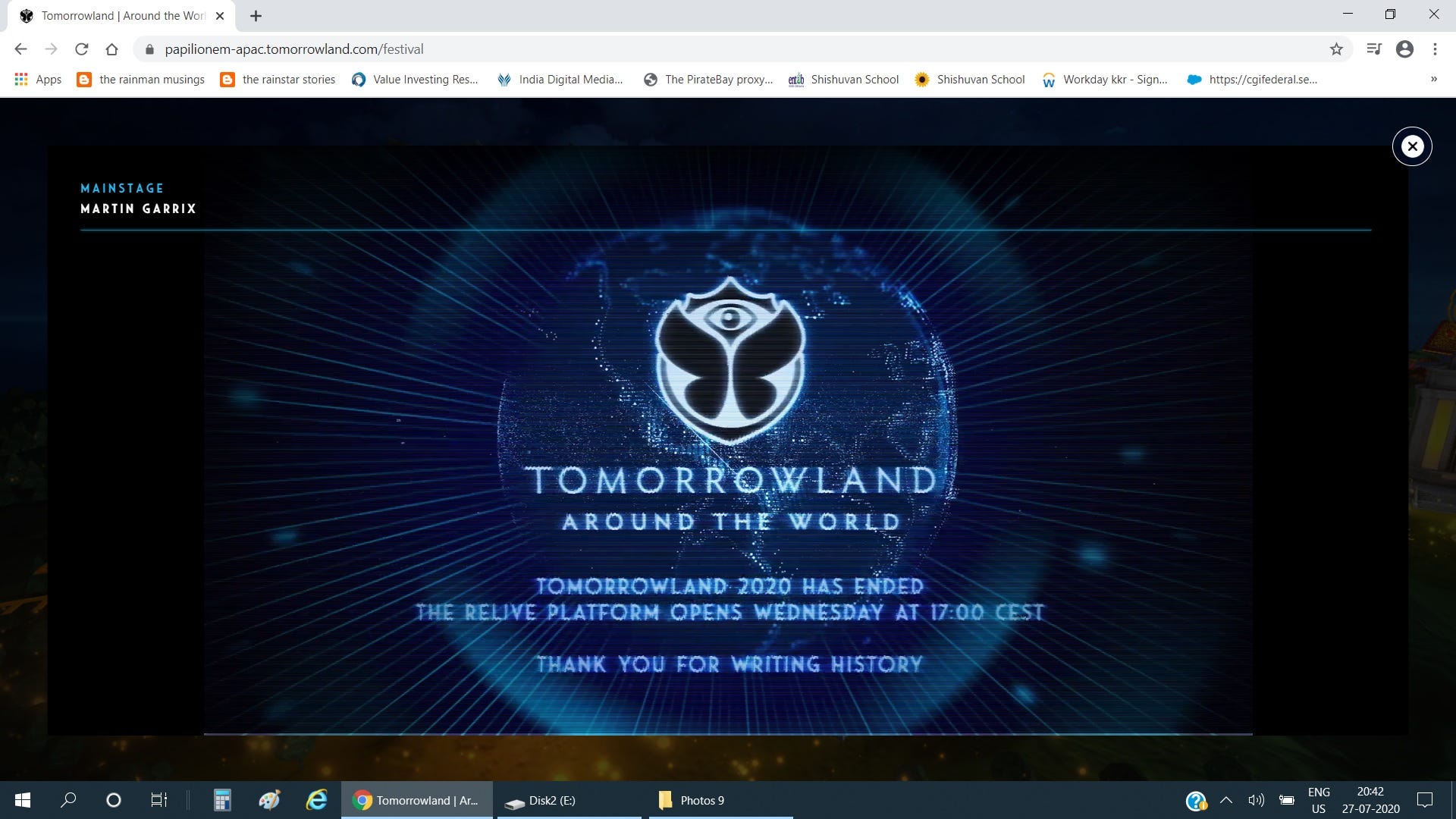Check battery status tray icon
Viewport: 1456px width, 819px height.
point(1287,800)
